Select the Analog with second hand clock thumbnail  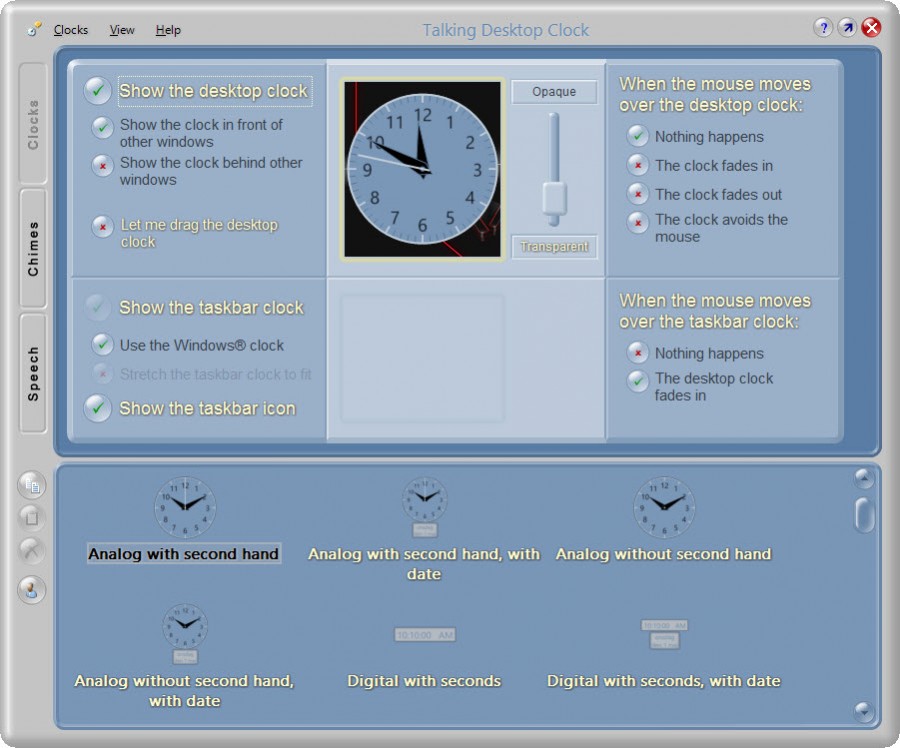(184, 507)
